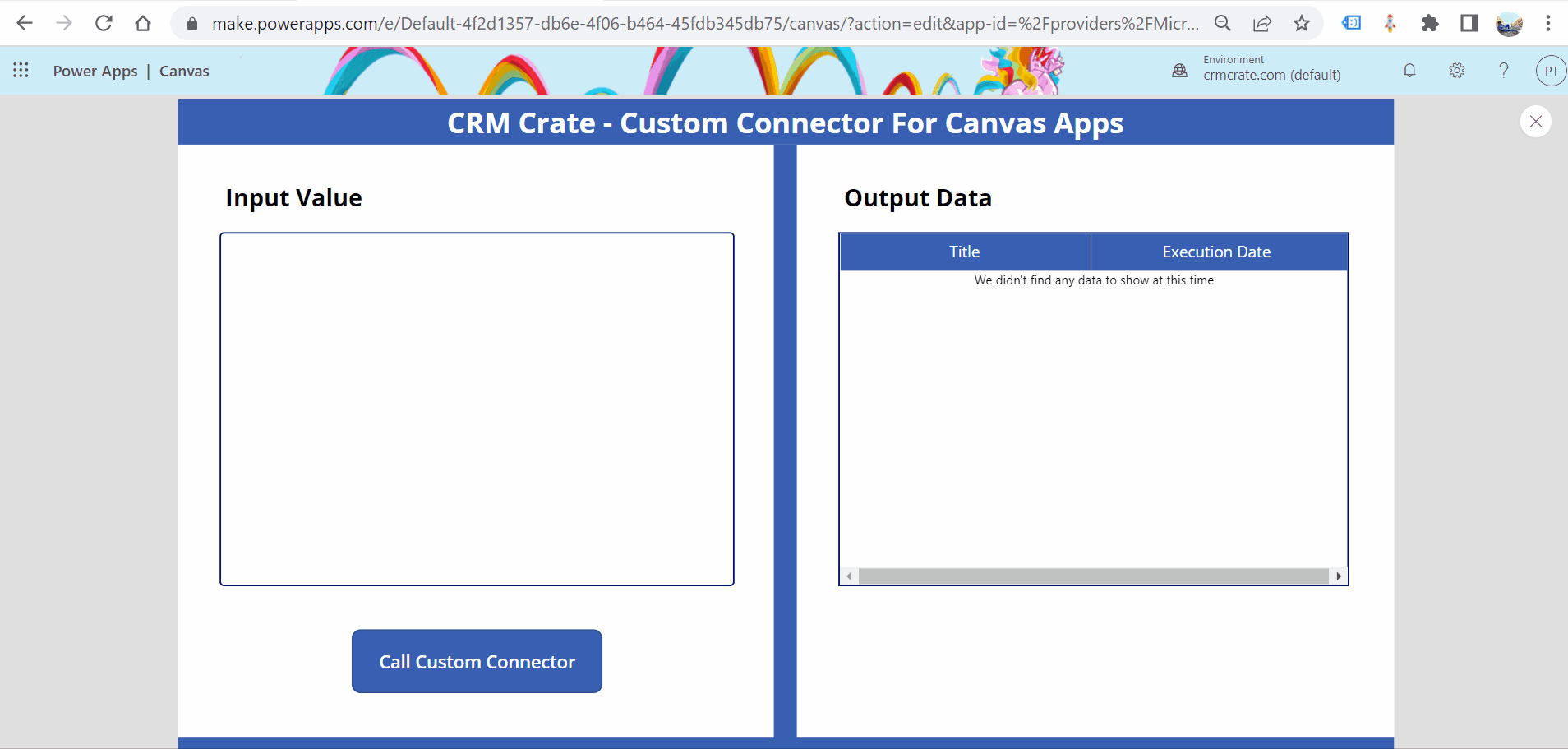Click the PT account avatar circle
The width and height of the screenshot is (1568, 749).
1550,70
